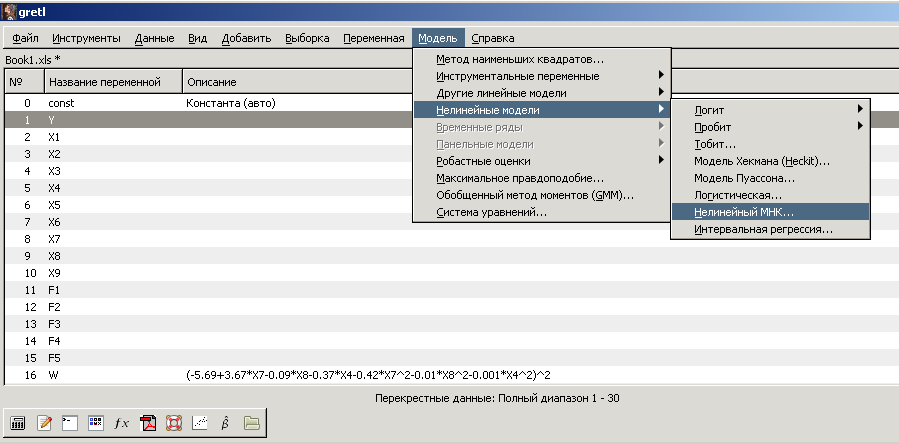
Task: Select variable X5 row
Action: (x=451, y=205)
